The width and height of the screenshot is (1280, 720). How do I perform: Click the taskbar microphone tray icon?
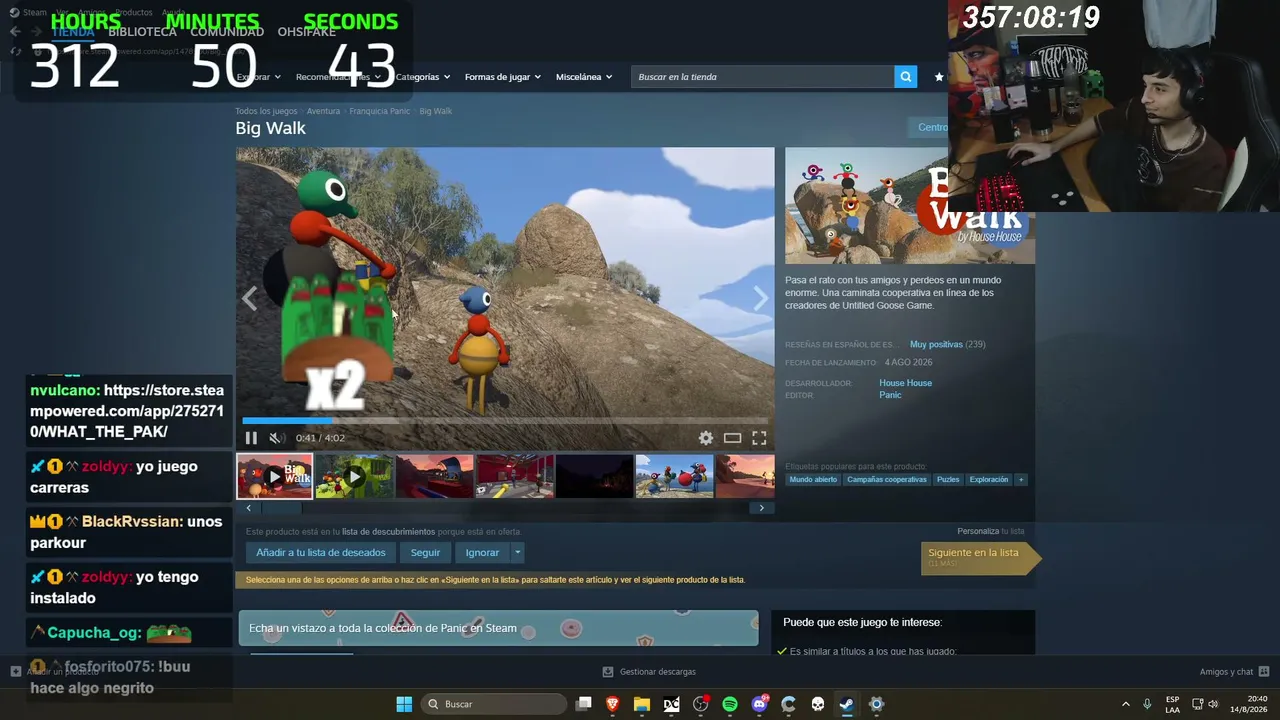1147,704
